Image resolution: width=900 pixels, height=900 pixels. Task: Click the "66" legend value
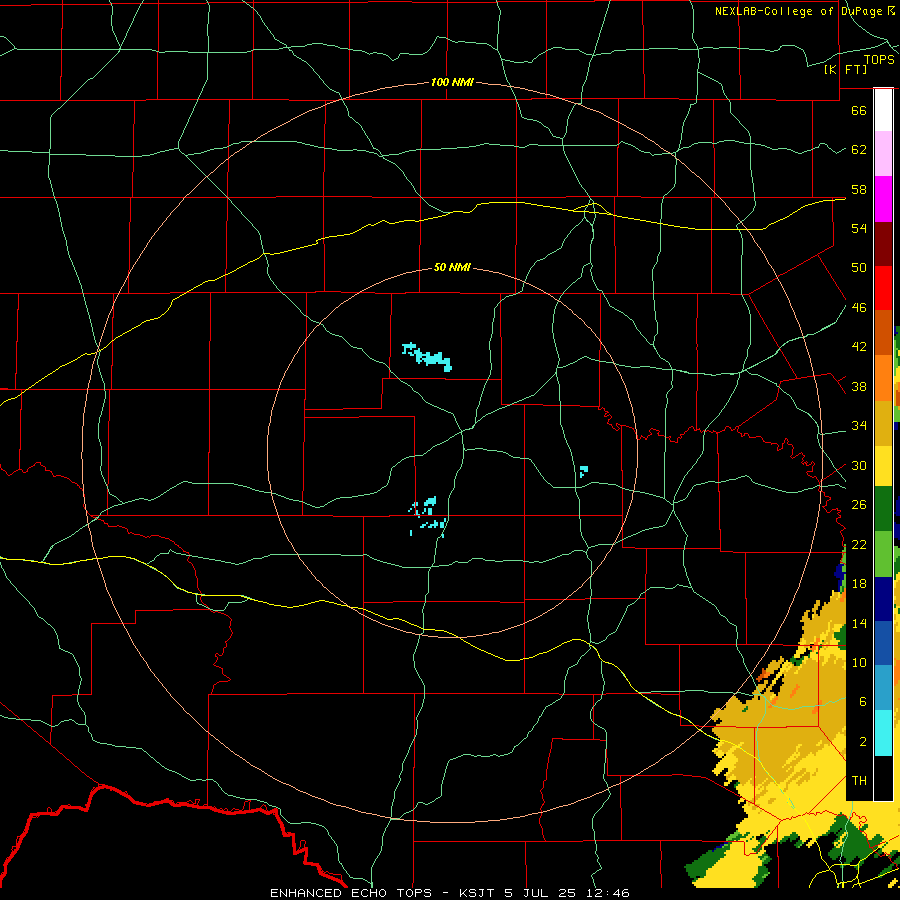(x=859, y=110)
